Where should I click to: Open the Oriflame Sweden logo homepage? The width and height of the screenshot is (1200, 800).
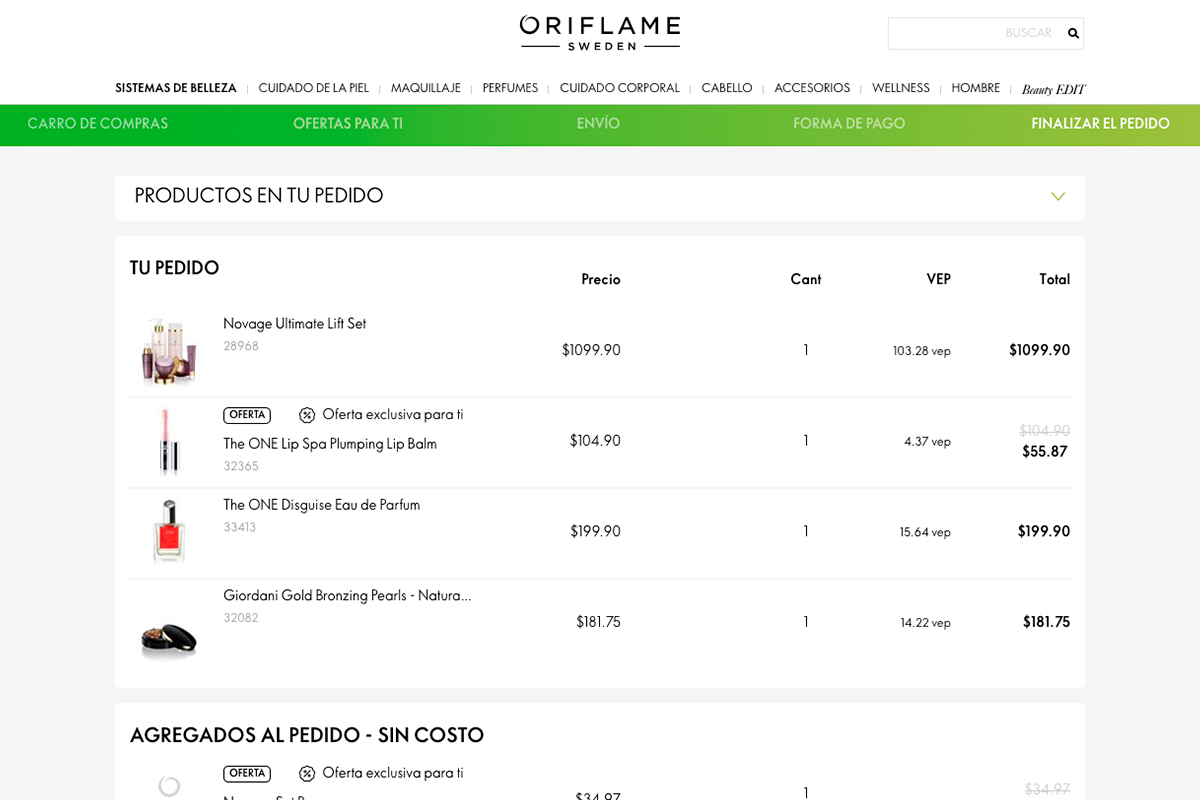coord(600,33)
